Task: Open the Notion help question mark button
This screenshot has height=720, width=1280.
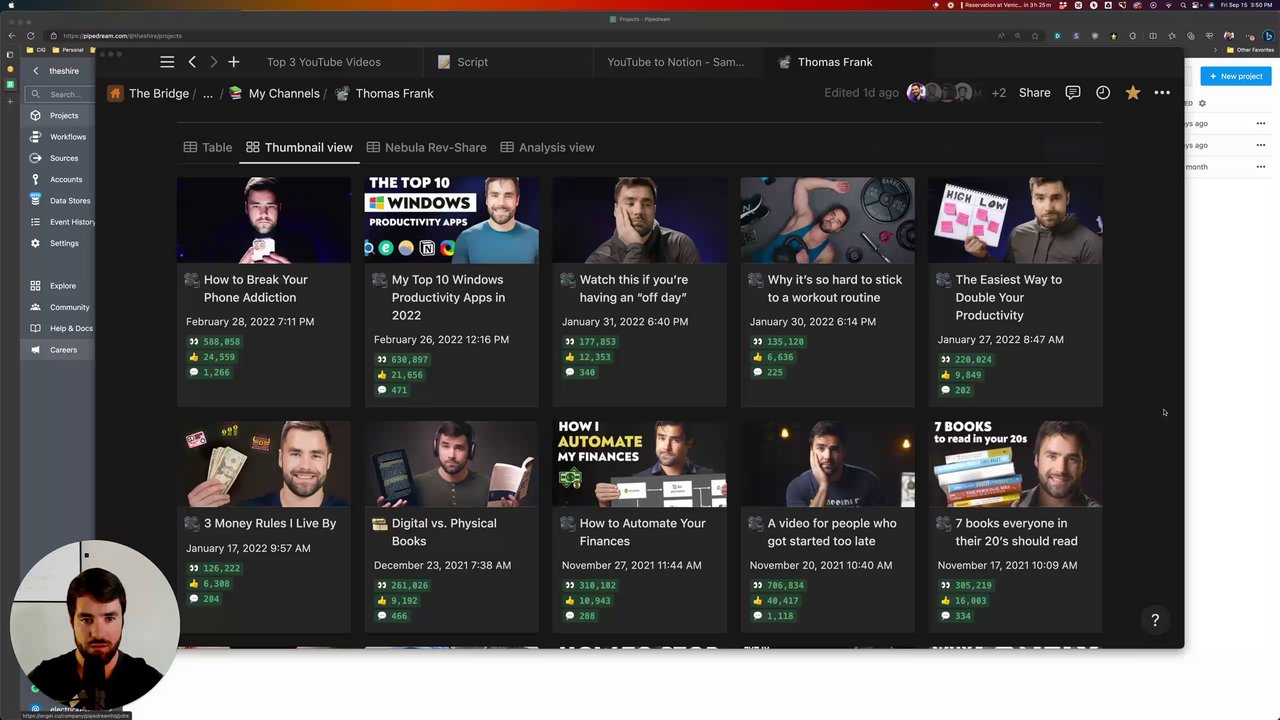Action: point(1155,620)
